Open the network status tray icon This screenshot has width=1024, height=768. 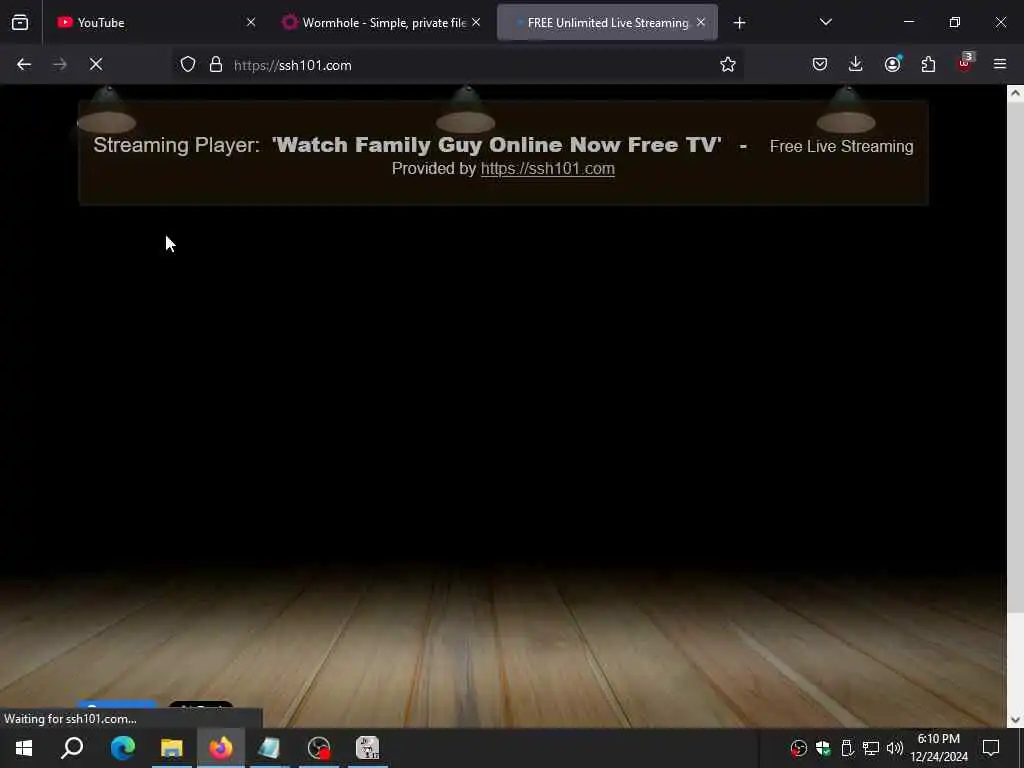point(871,748)
